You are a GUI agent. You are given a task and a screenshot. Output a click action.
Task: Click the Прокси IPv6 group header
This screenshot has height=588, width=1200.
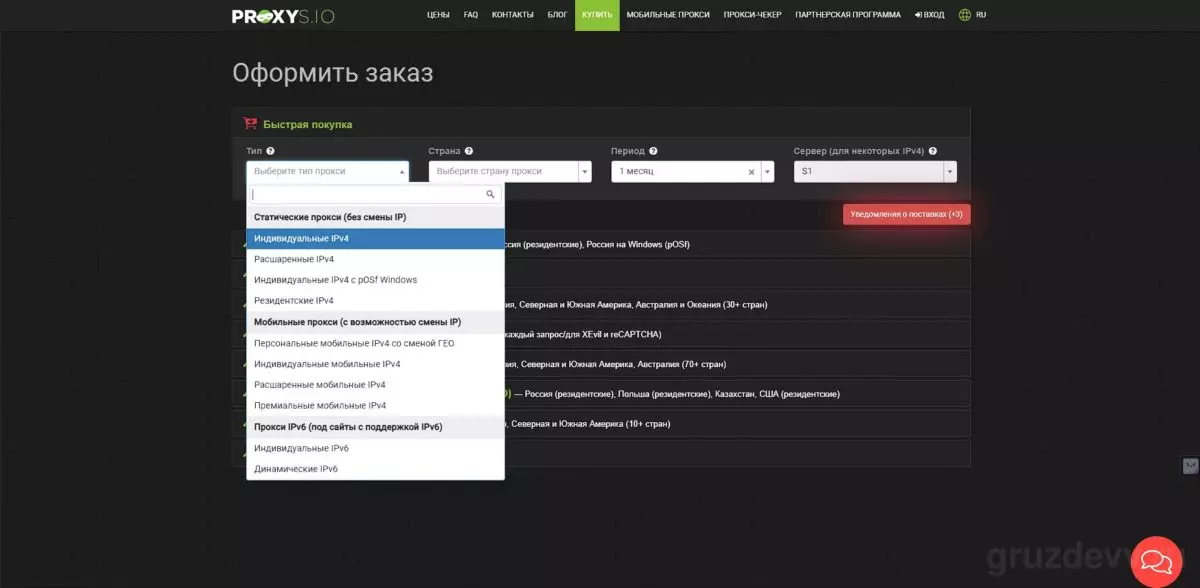tap(375, 427)
